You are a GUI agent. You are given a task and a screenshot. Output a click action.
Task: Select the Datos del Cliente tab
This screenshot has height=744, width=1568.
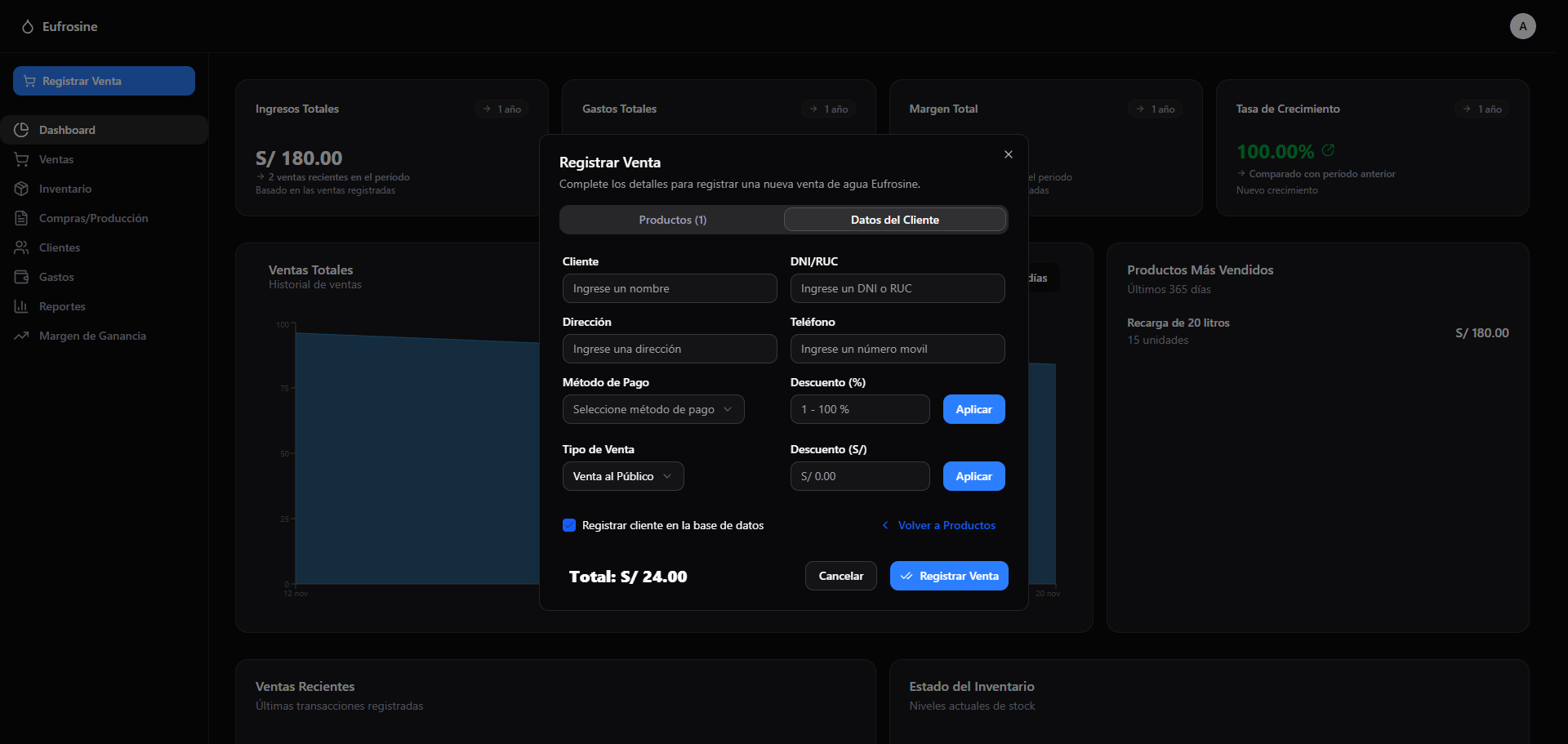(895, 220)
